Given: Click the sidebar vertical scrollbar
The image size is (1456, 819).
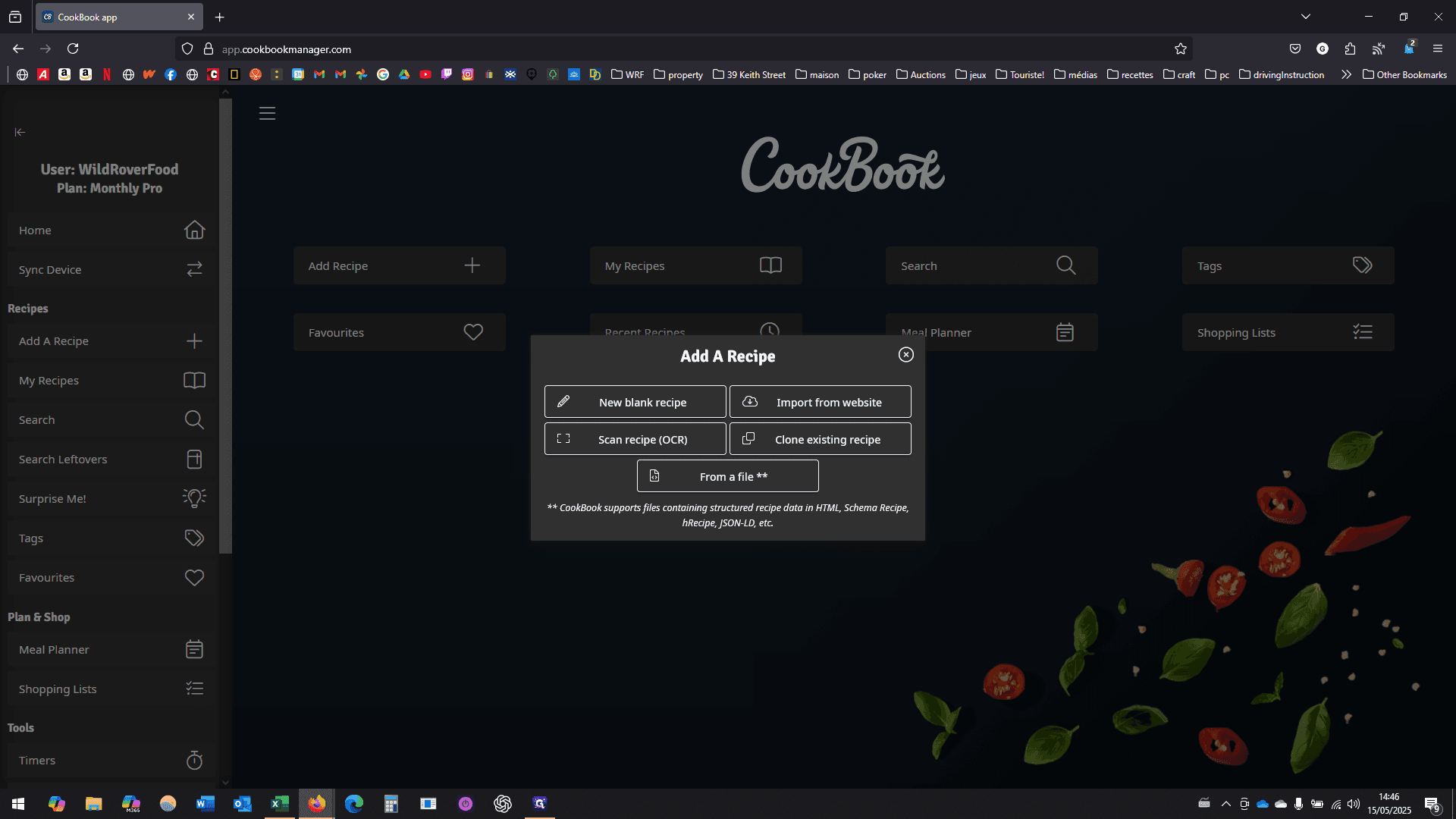Looking at the screenshot, I should 225,326.
